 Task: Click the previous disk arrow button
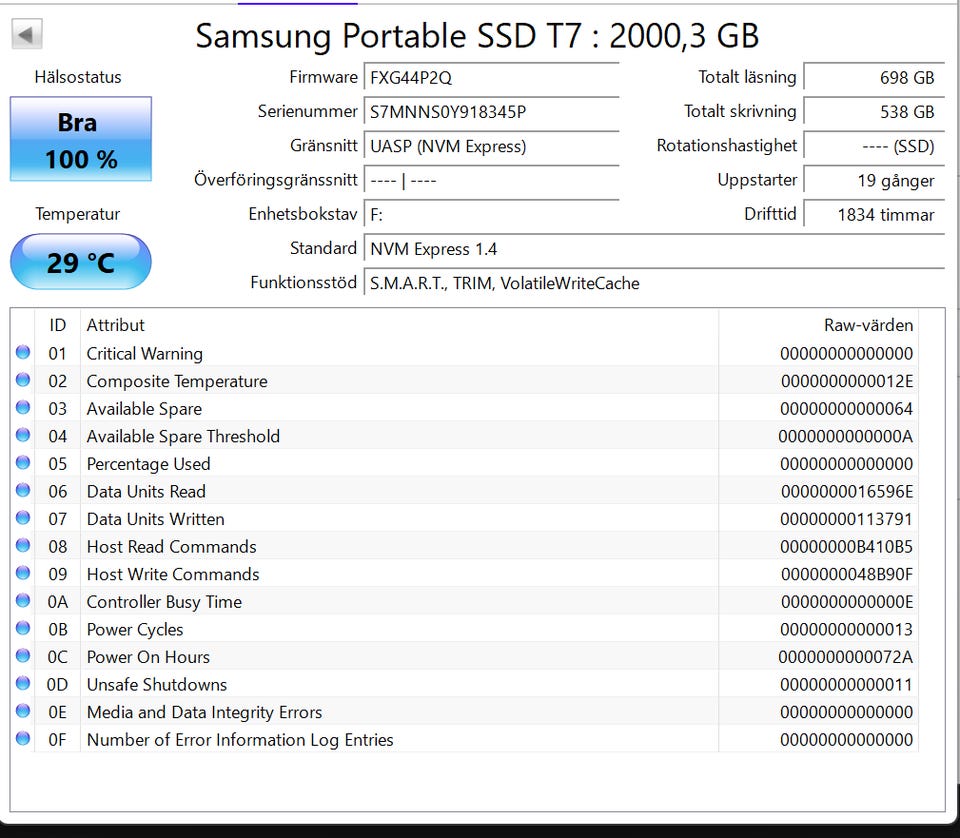coord(26,35)
